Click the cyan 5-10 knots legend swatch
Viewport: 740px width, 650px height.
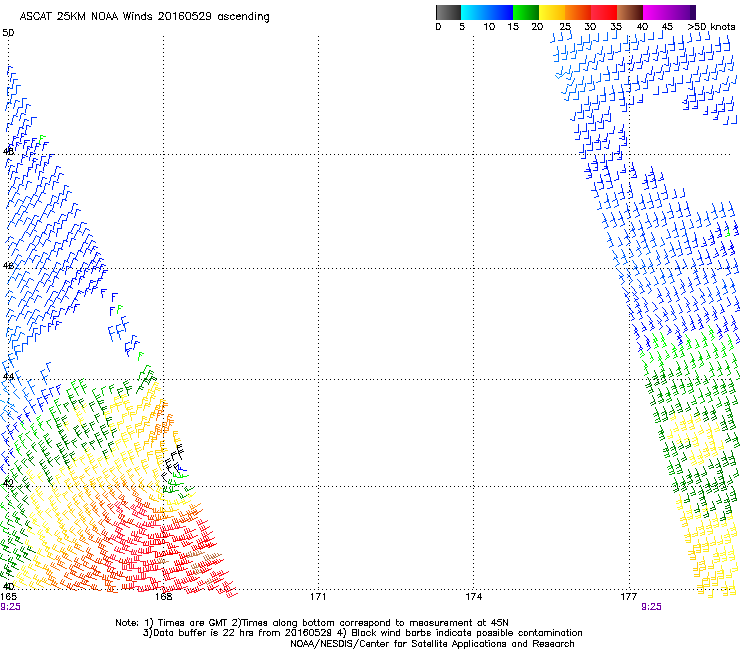coord(474,12)
